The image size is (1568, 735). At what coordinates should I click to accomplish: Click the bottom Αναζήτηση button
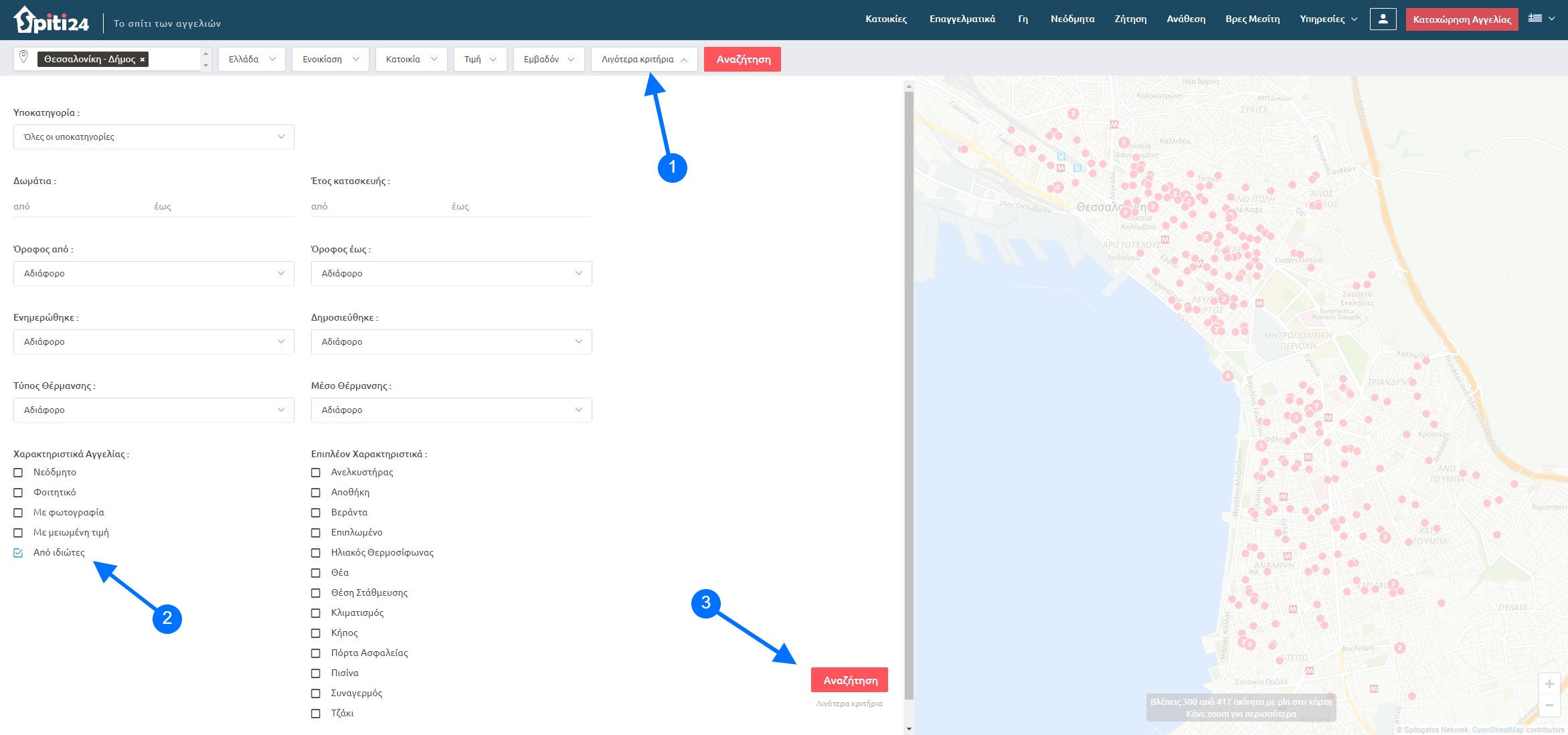point(849,680)
